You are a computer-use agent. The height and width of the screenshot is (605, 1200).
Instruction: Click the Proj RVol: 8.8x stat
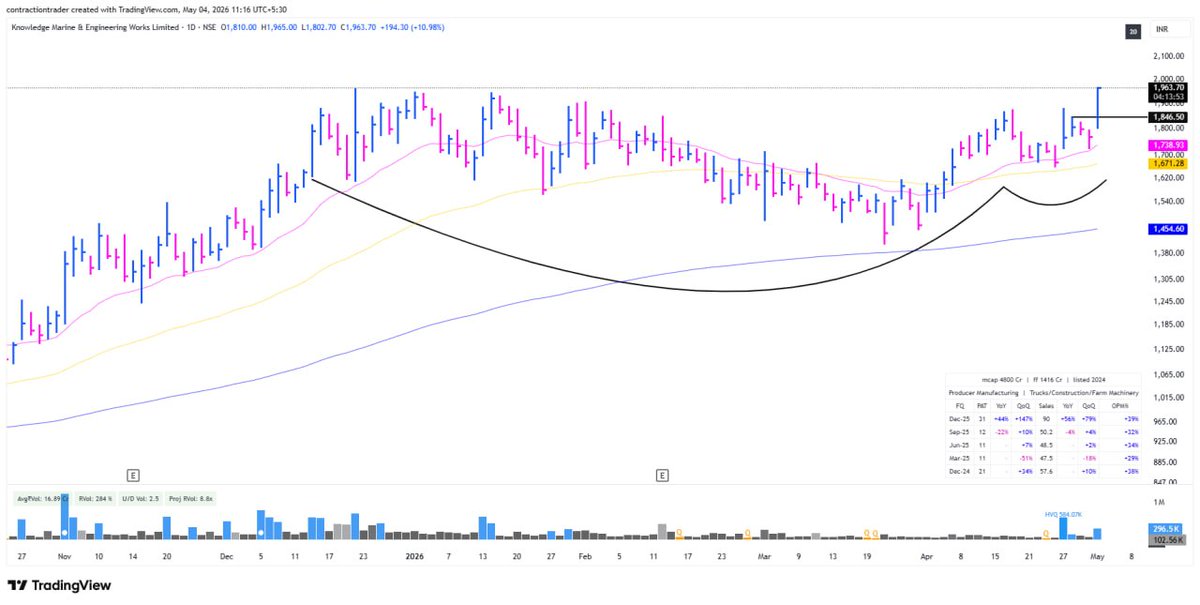(x=192, y=497)
